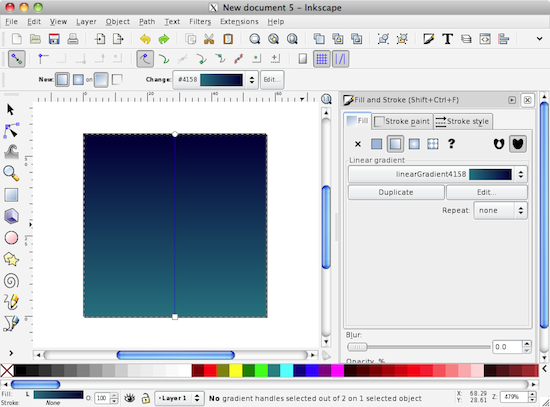Click Edit button in tool controls bar
Image resolution: width=550 pixels, height=407 pixels.
click(272, 80)
